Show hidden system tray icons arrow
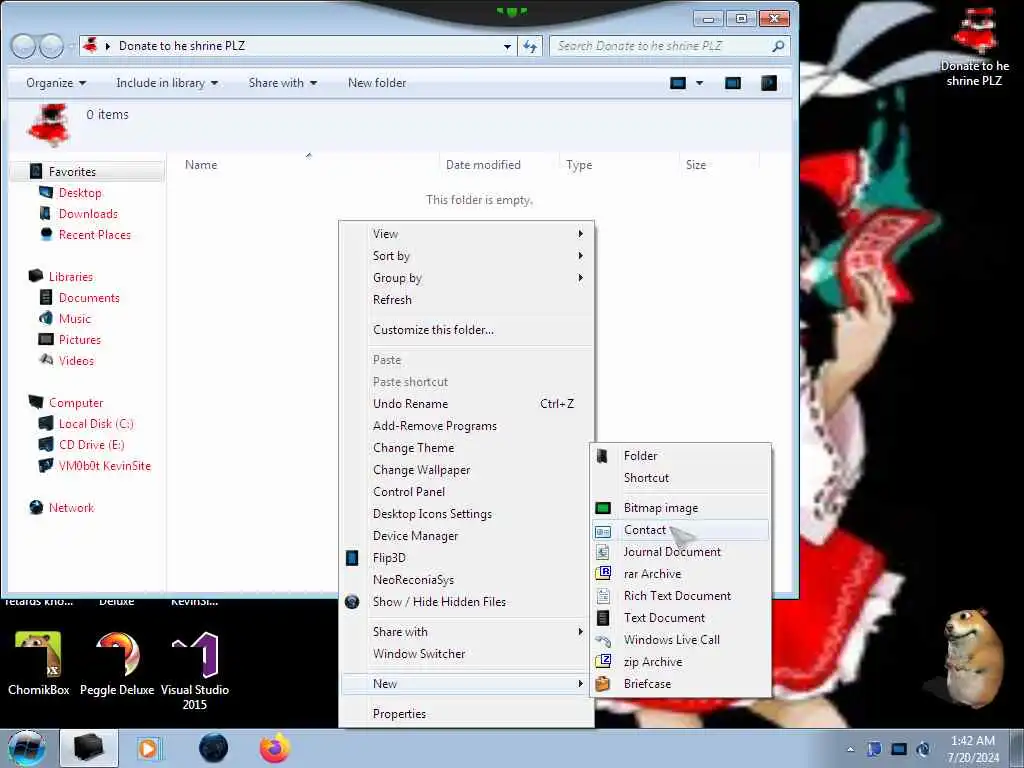The width and height of the screenshot is (1024, 768). pyautogui.click(x=850, y=749)
